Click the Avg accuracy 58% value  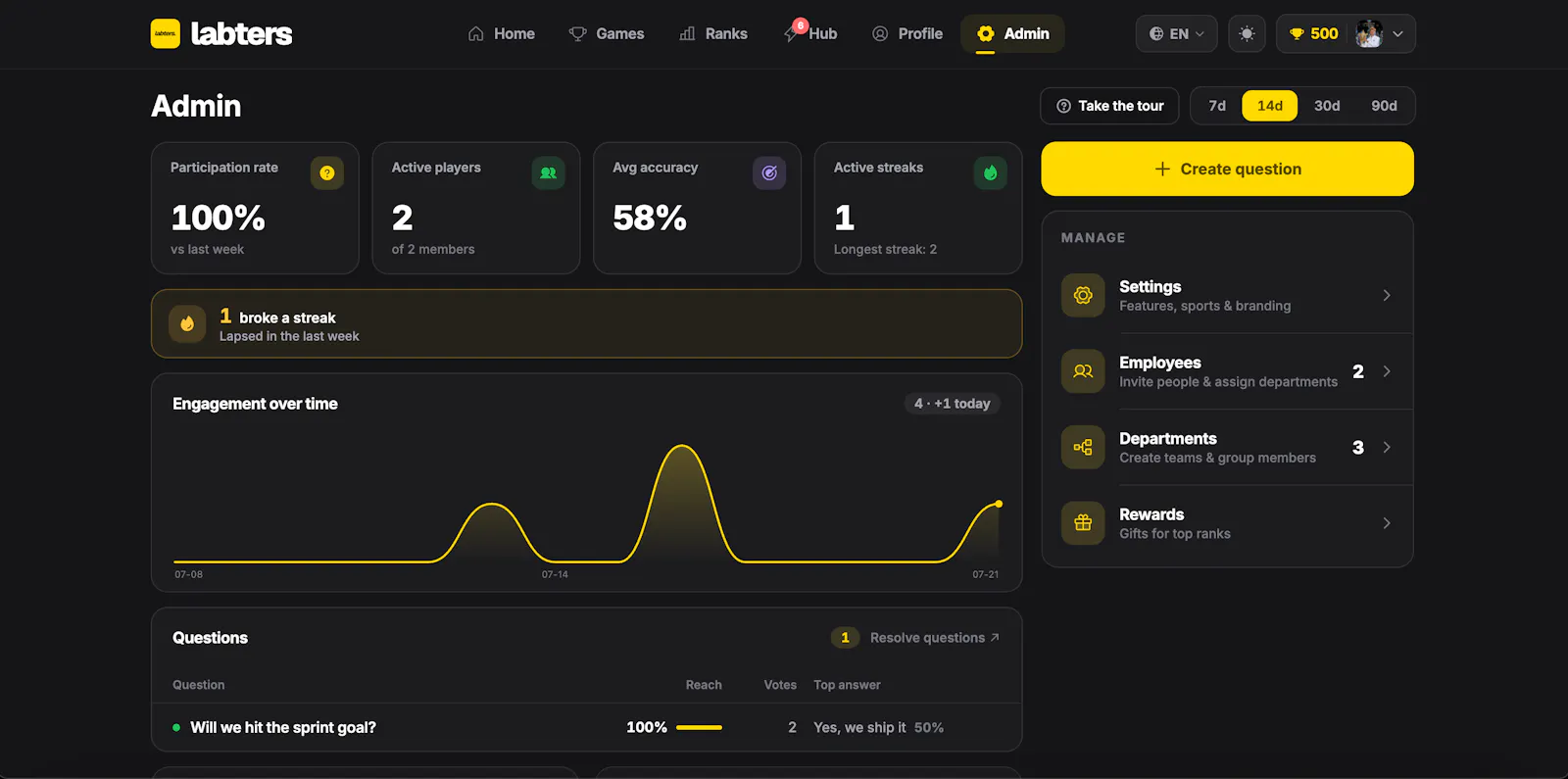click(650, 218)
